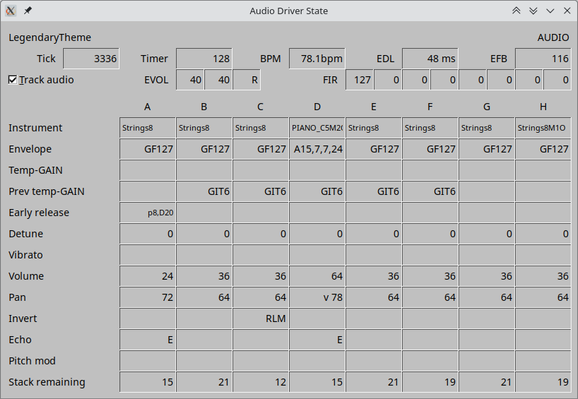Viewport: 578px width, 399px height.
Task: Click the Temp-GAIN row label
Action: point(36,170)
